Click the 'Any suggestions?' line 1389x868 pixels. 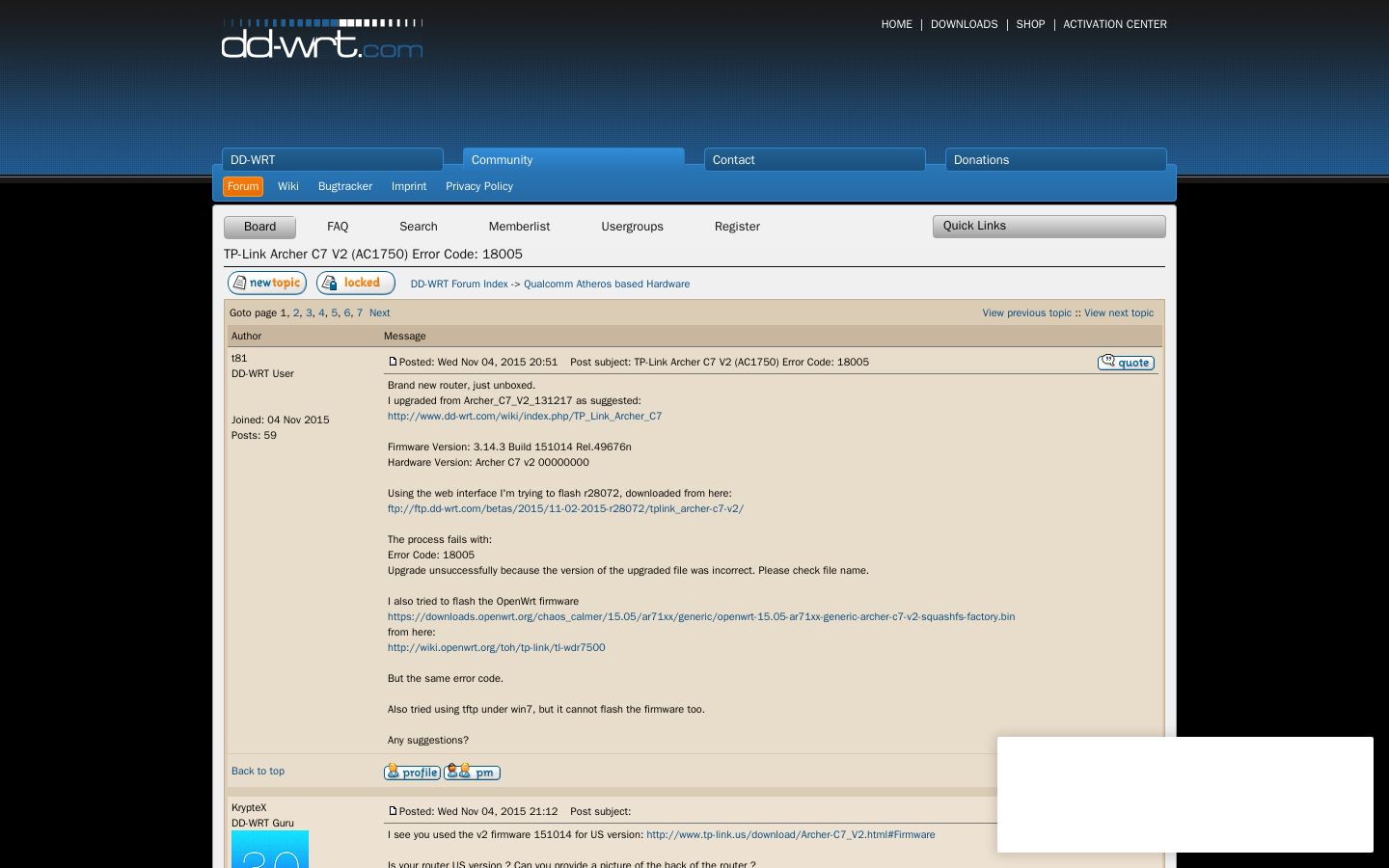[428, 740]
